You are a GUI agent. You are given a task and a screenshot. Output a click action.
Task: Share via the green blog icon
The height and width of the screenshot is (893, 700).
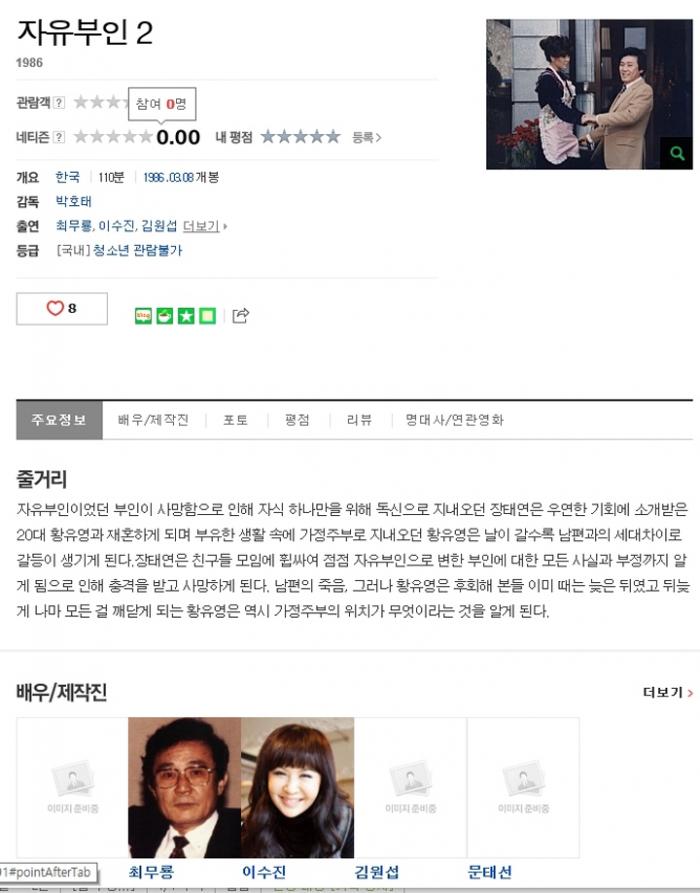click(x=143, y=316)
